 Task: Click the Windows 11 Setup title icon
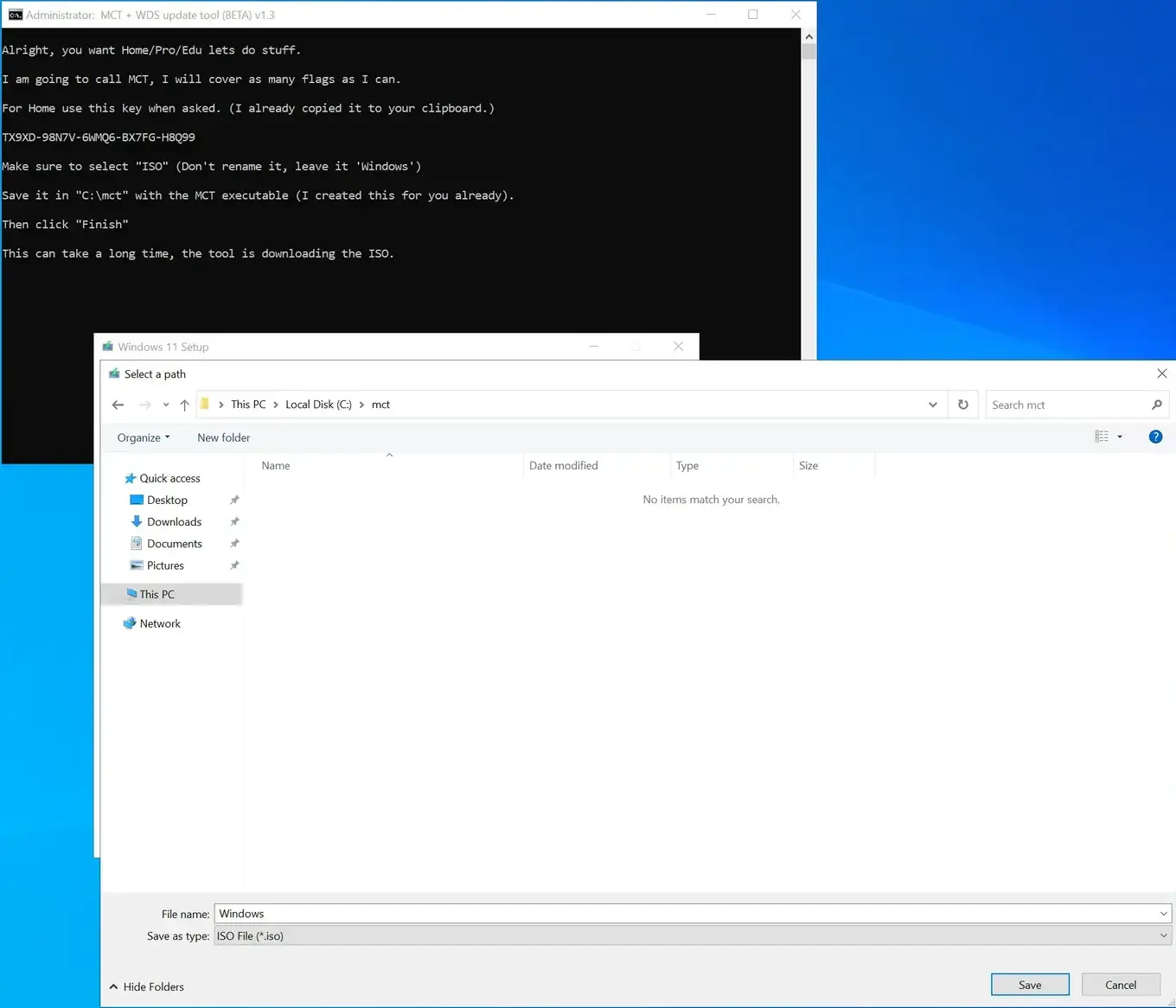[x=108, y=347]
